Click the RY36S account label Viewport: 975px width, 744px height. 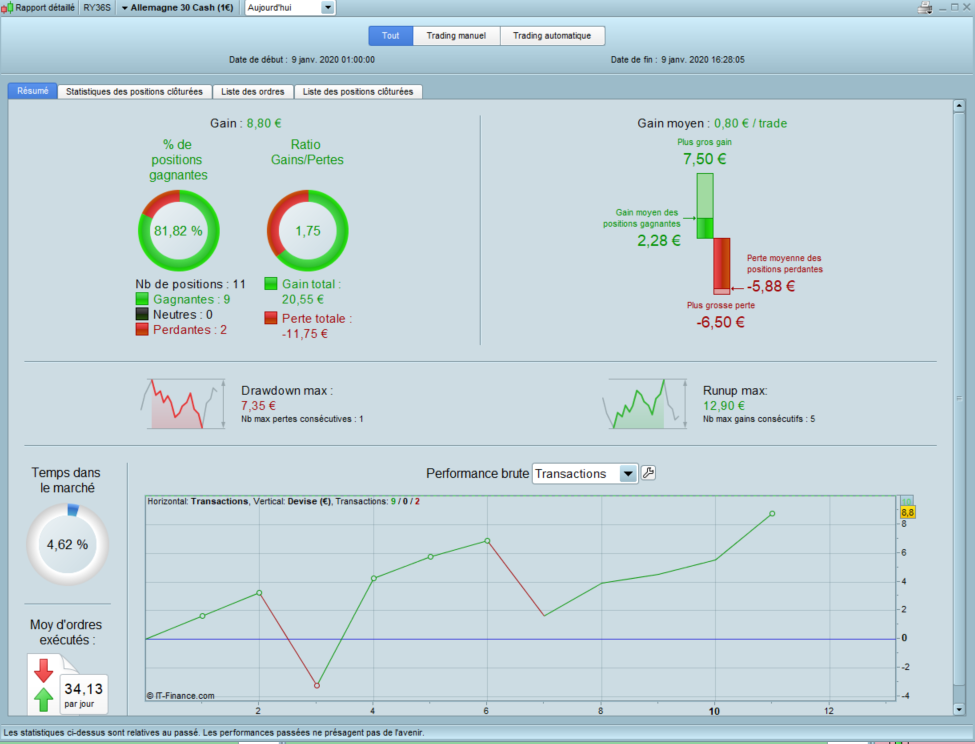(x=97, y=7)
